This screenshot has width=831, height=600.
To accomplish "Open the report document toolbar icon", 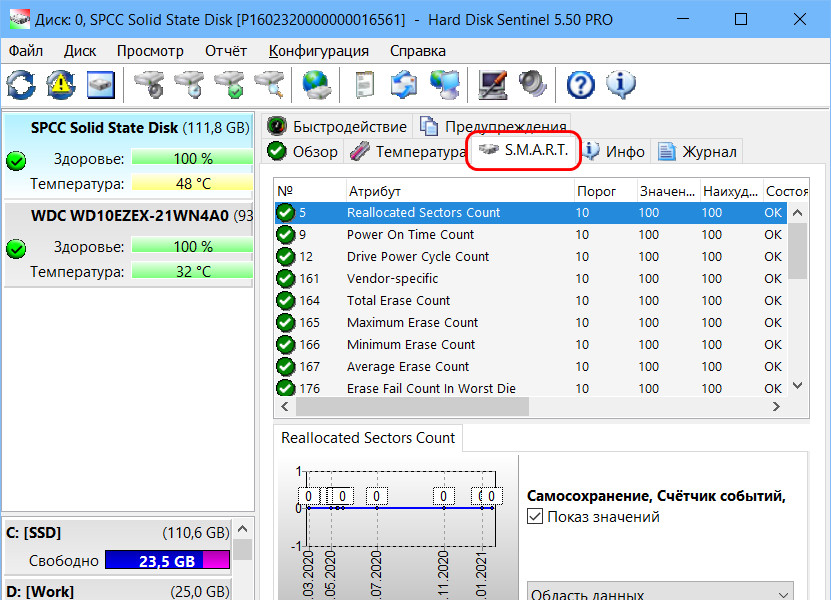I will [x=364, y=84].
